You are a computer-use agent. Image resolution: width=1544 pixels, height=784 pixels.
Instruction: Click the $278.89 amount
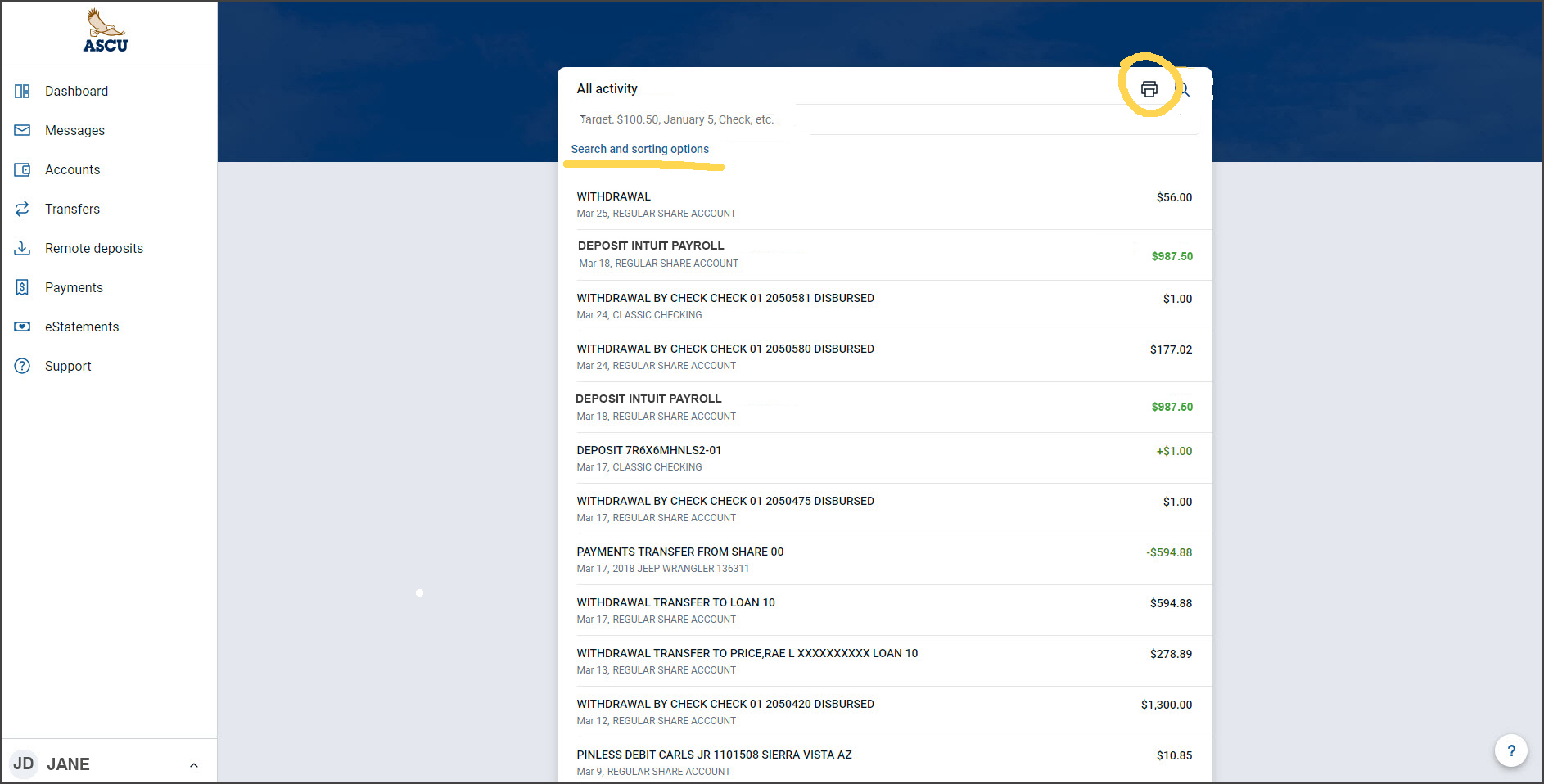(1171, 654)
